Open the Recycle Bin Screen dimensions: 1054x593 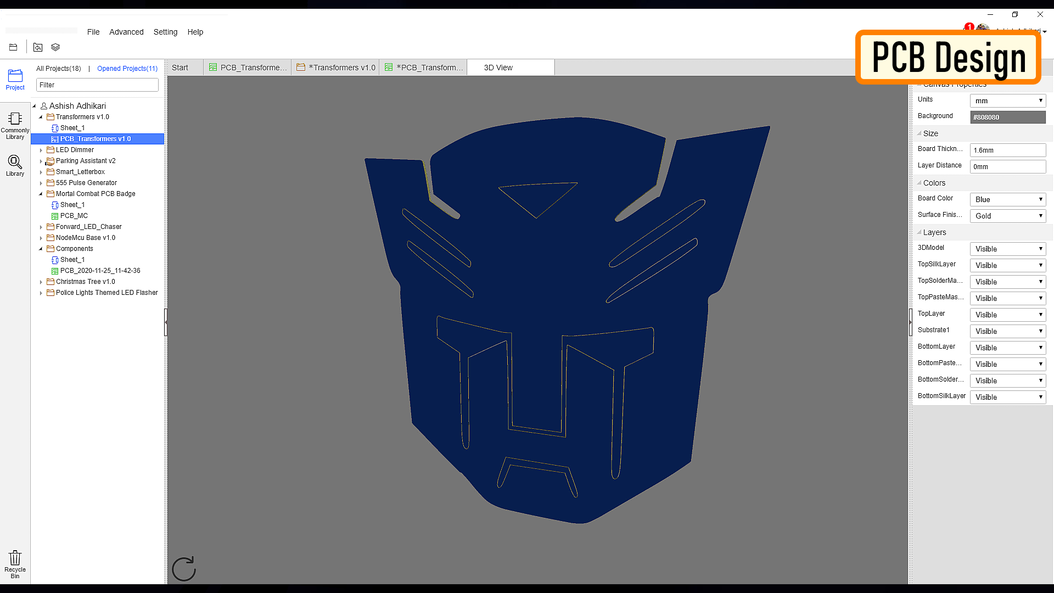[15, 564]
